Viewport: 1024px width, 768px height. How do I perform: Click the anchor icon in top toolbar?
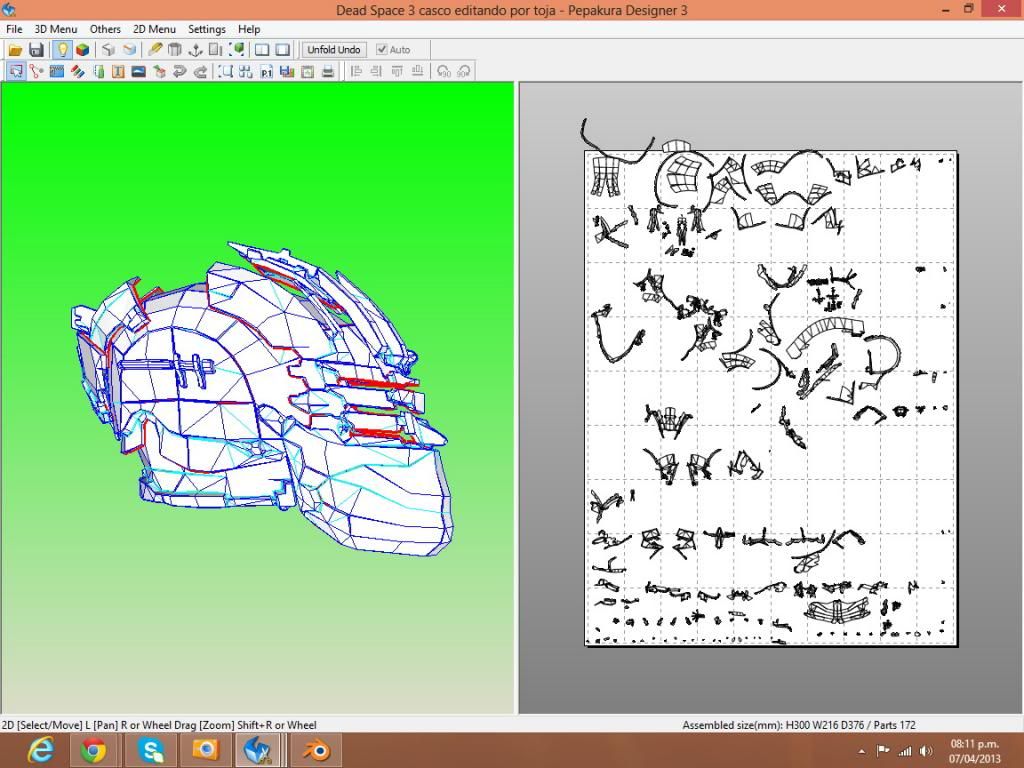195,50
